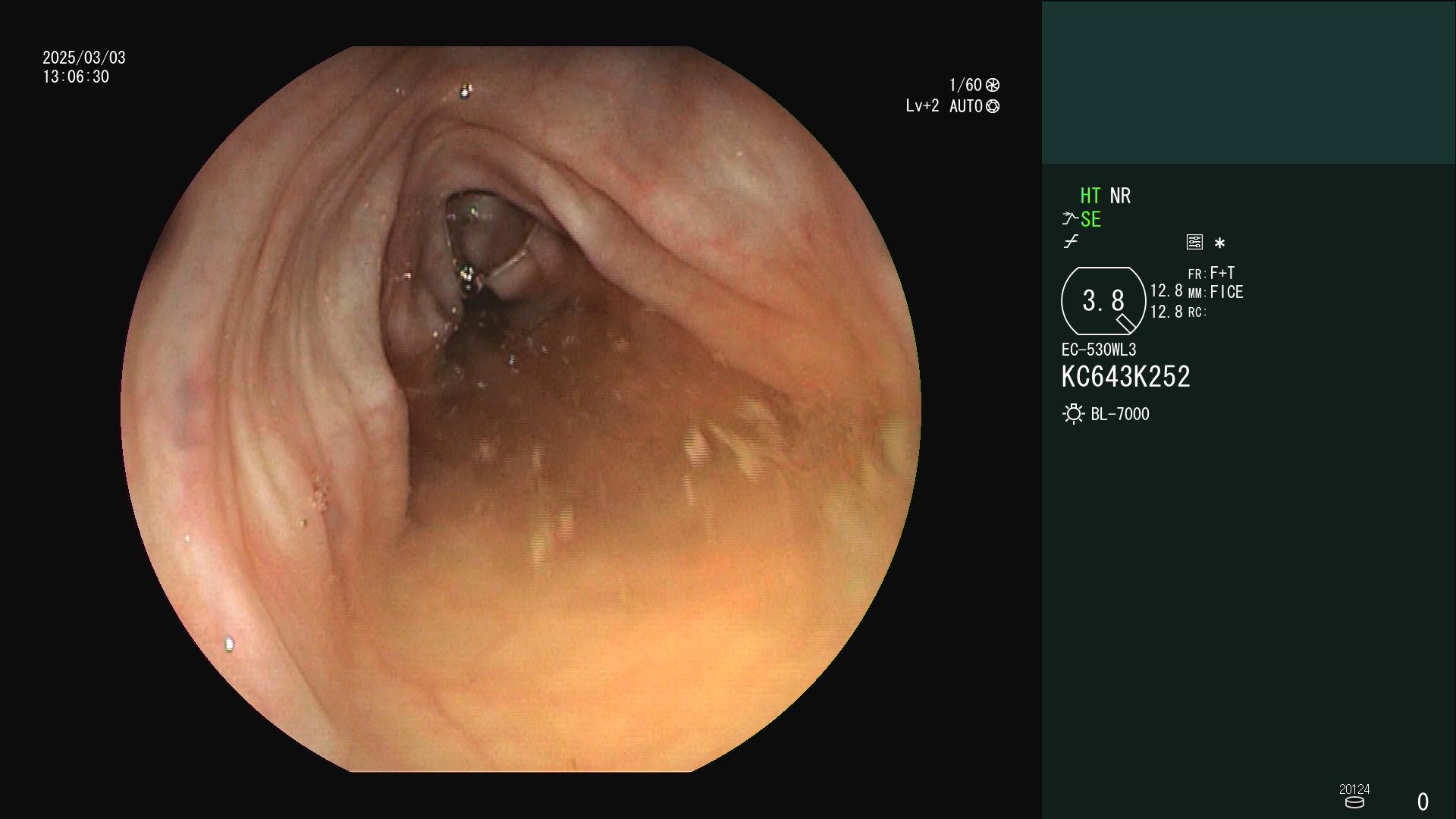Viewport: 1456px width, 819px height.
Task: Click the tone curve icon below SE
Action: tap(1071, 242)
